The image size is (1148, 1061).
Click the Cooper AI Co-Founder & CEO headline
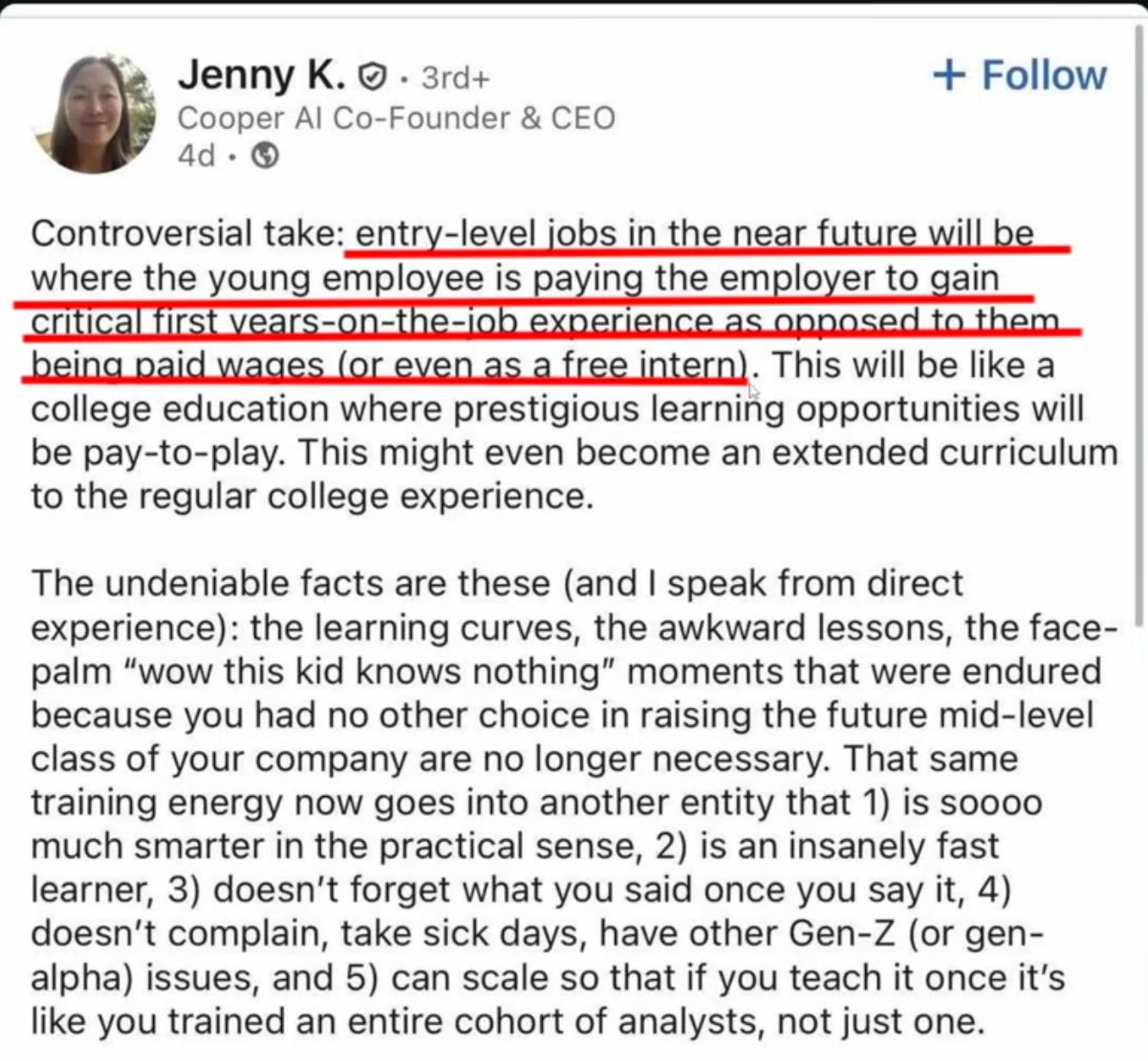click(x=396, y=118)
